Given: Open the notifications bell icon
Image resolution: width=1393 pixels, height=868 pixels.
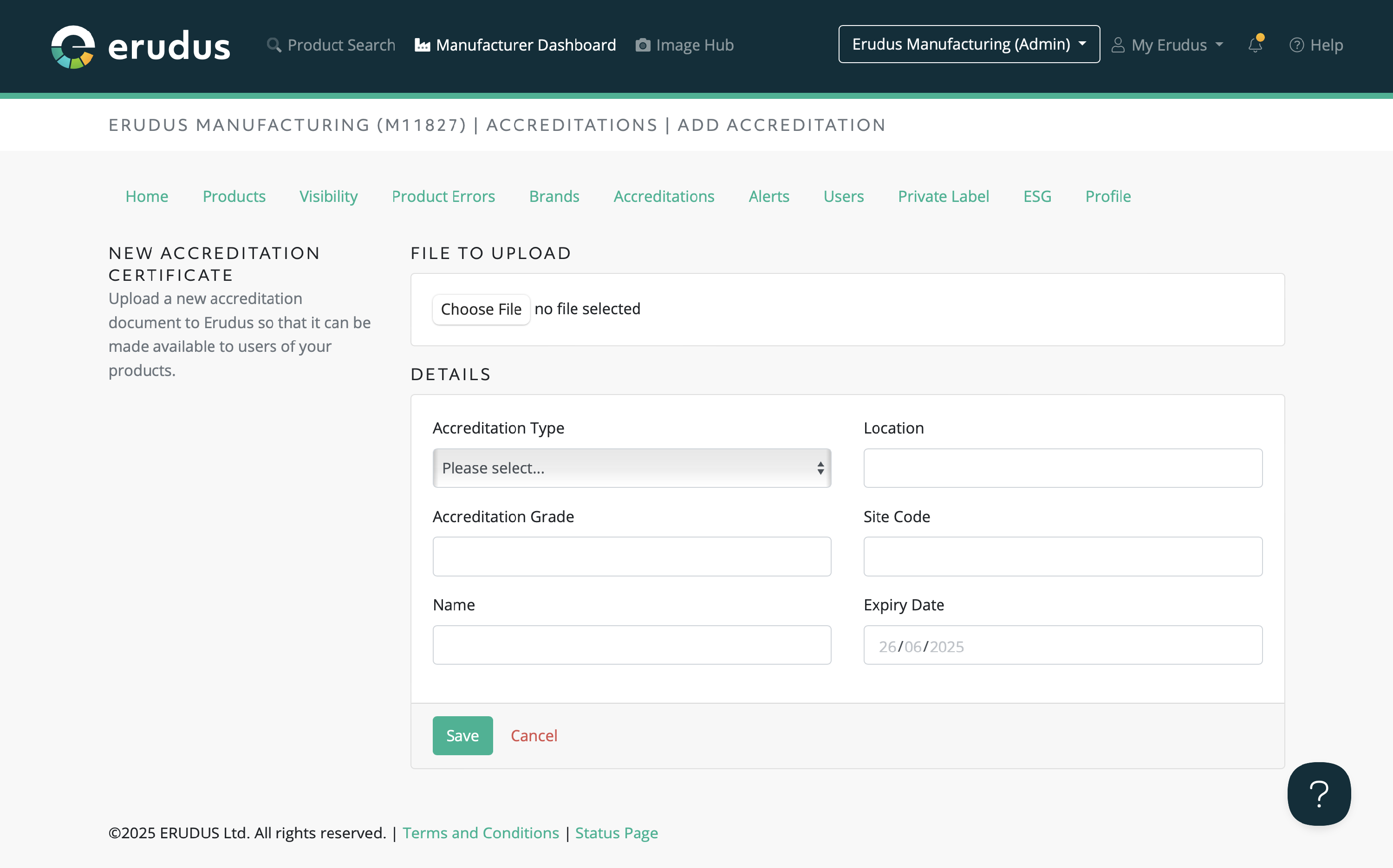Looking at the screenshot, I should [x=1255, y=45].
